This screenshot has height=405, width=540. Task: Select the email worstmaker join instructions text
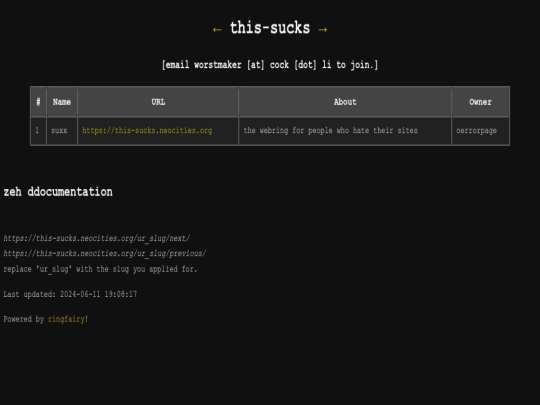tap(270, 65)
